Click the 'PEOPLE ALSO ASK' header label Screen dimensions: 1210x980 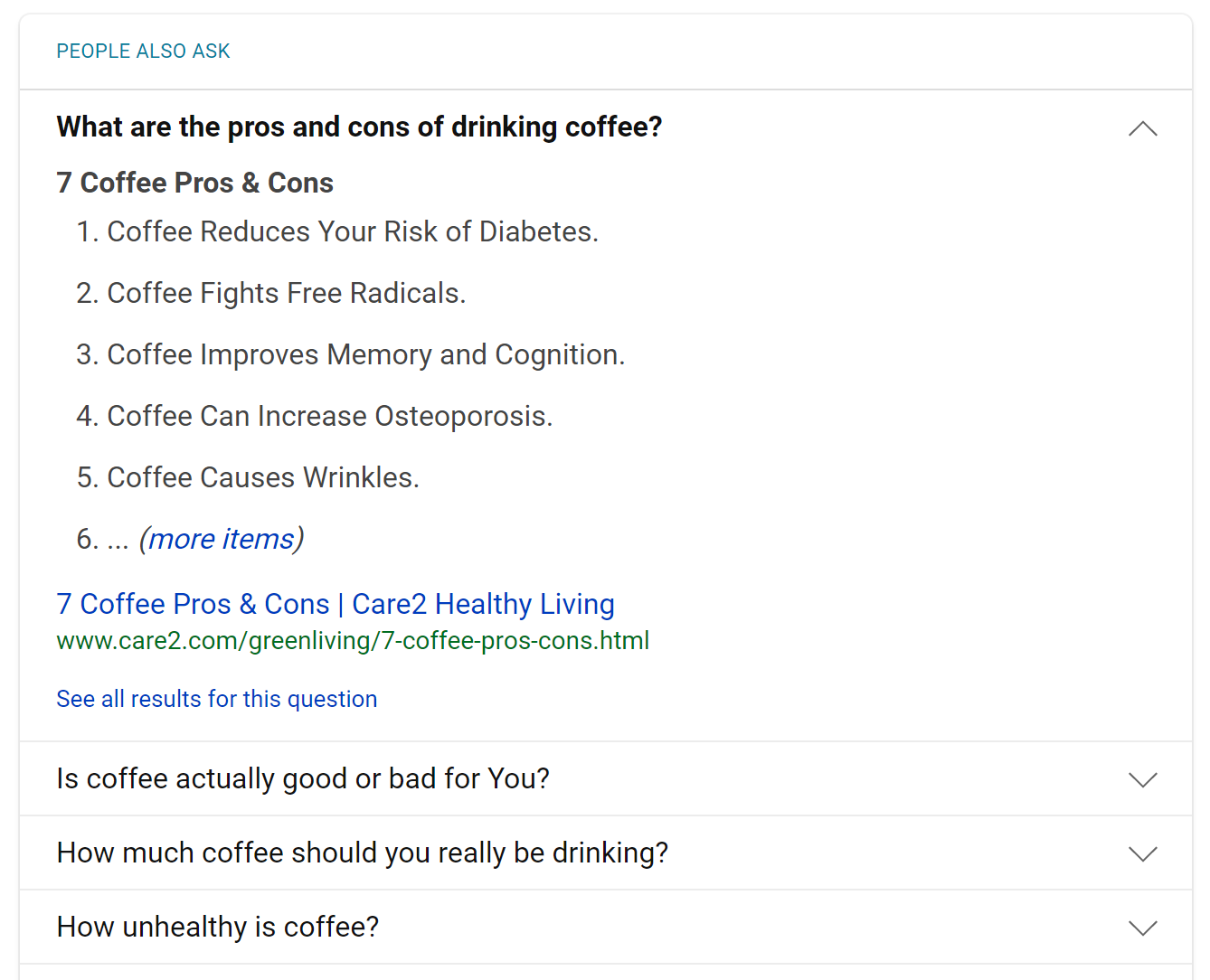click(x=143, y=52)
